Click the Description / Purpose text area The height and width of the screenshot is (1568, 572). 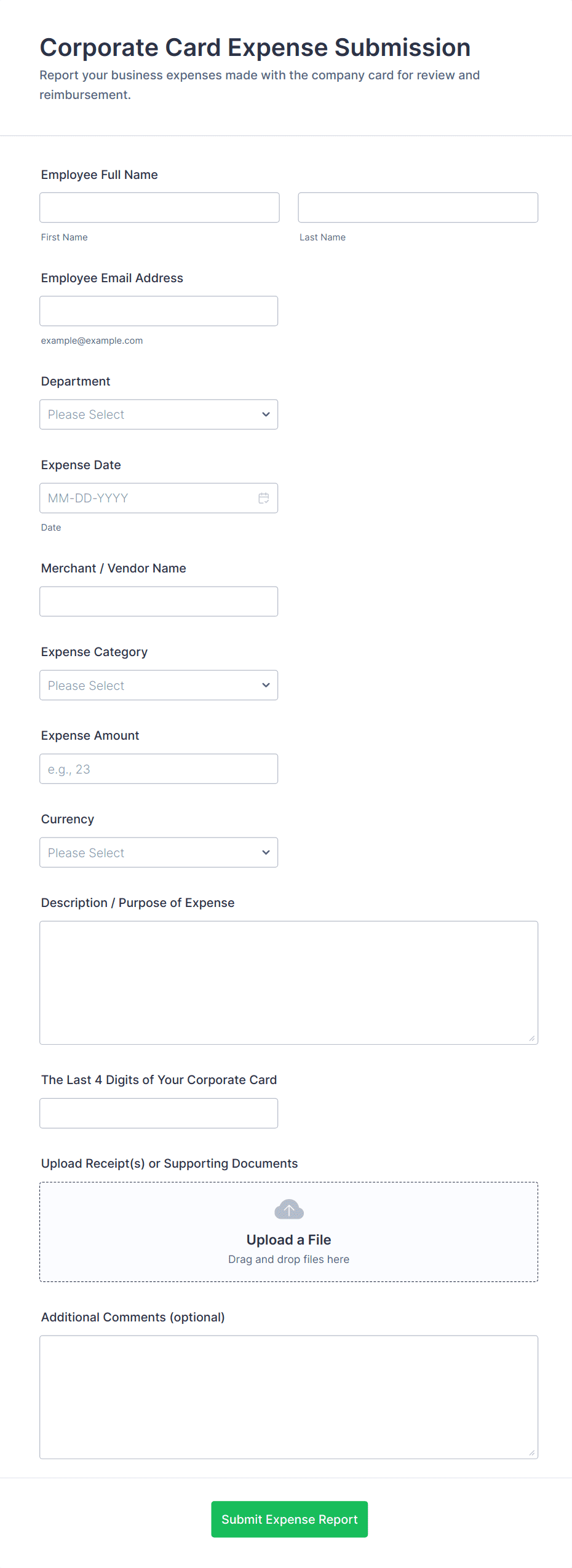pos(288,982)
